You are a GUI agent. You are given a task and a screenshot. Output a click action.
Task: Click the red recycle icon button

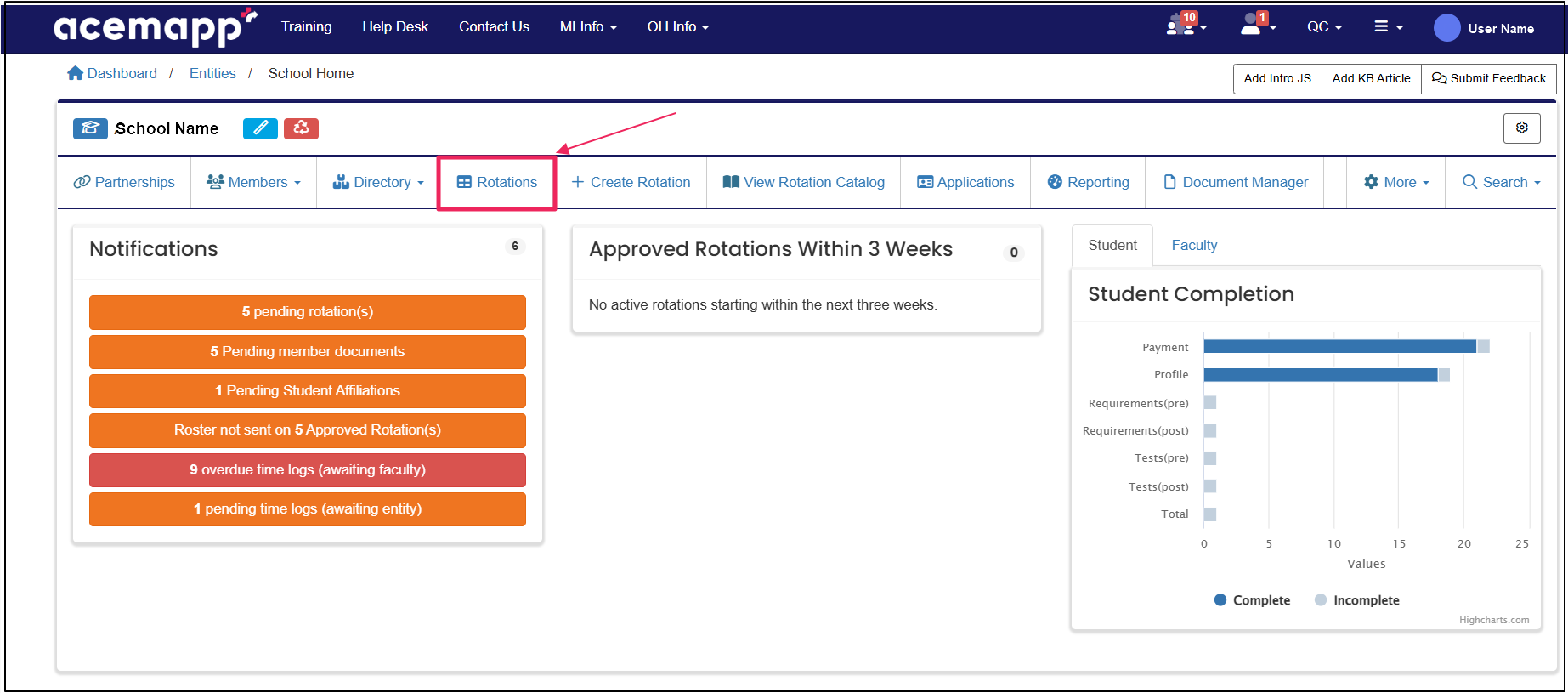[301, 128]
